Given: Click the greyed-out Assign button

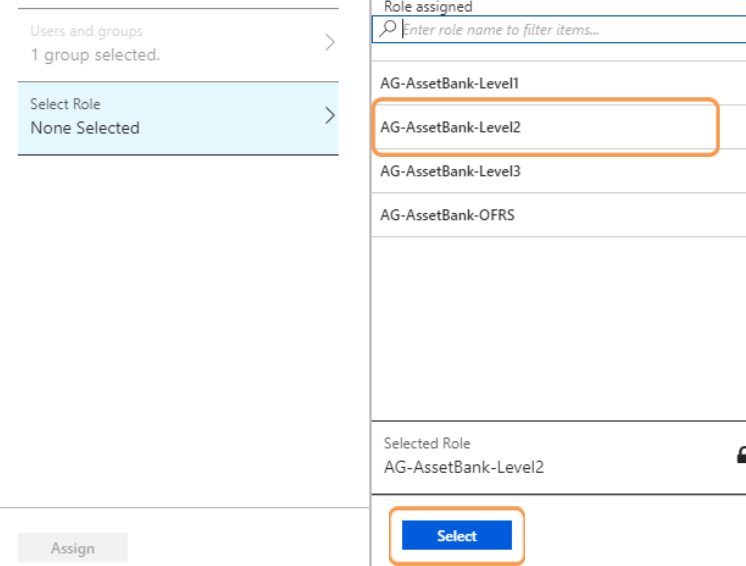Looking at the screenshot, I should (x=73, y=548).
